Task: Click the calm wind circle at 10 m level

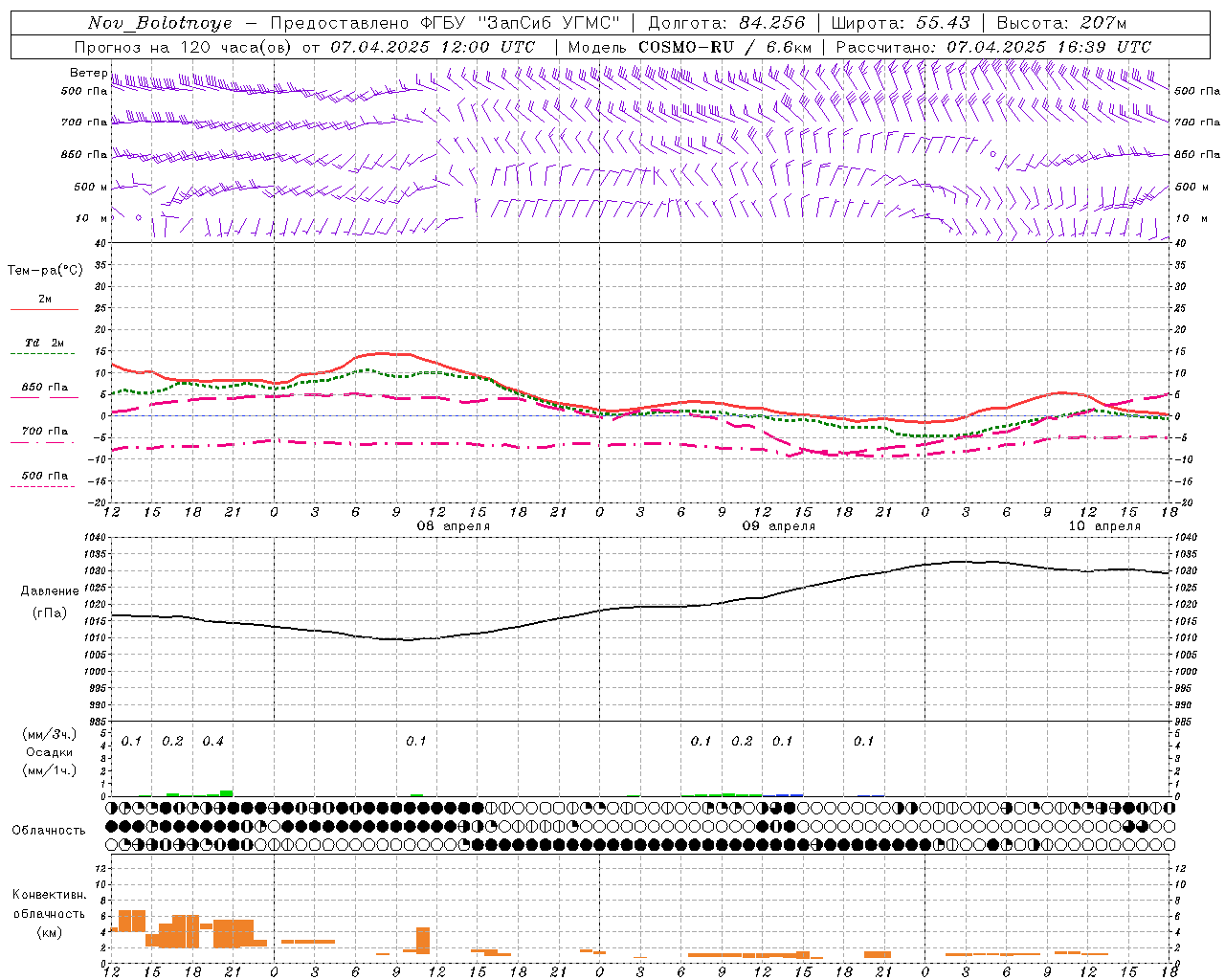Action: pyautogui.click(x=139, y=218)
